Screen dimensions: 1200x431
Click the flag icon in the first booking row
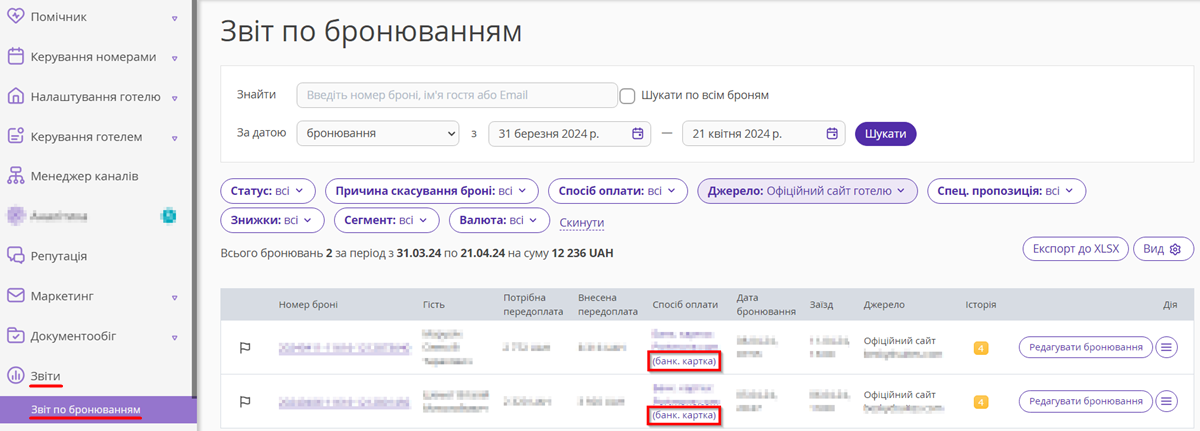coord(244,348)
